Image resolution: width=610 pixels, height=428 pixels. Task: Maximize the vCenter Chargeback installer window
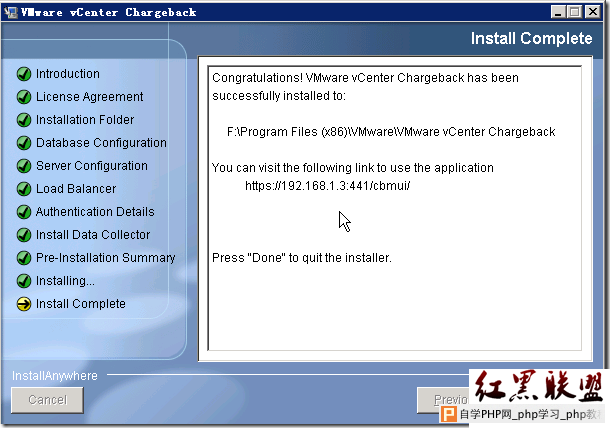click(575, 12)
